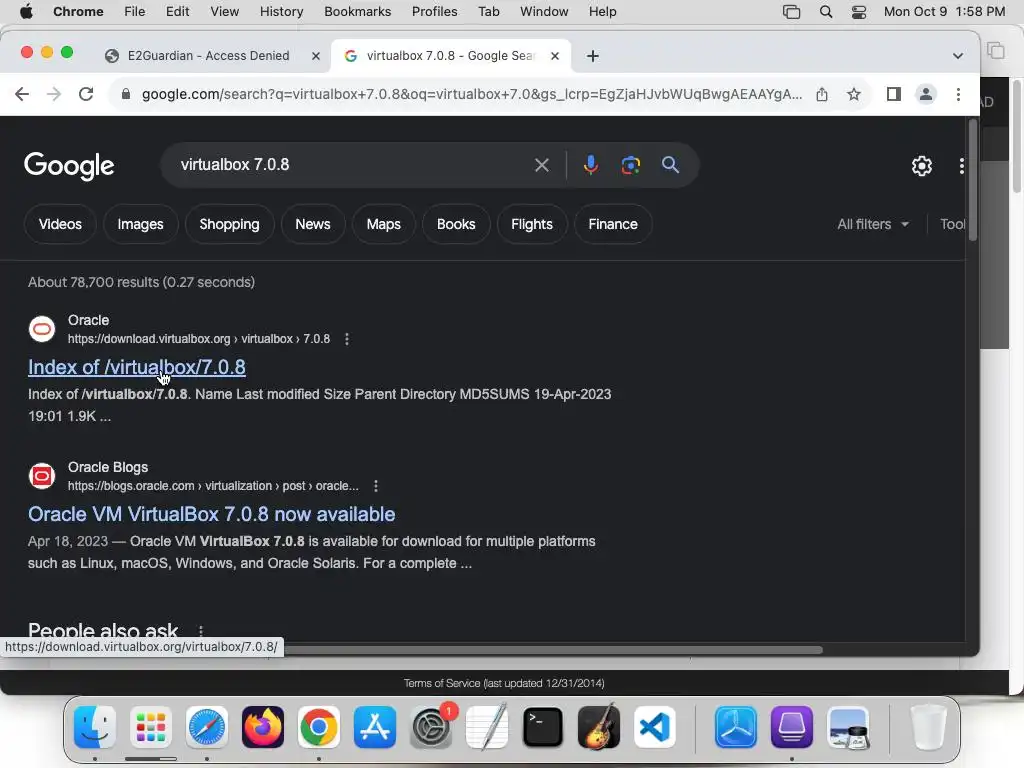The height and width of the screenshot is (768, 1024).
Task: Filter results by News
Action: click(313, 224)
